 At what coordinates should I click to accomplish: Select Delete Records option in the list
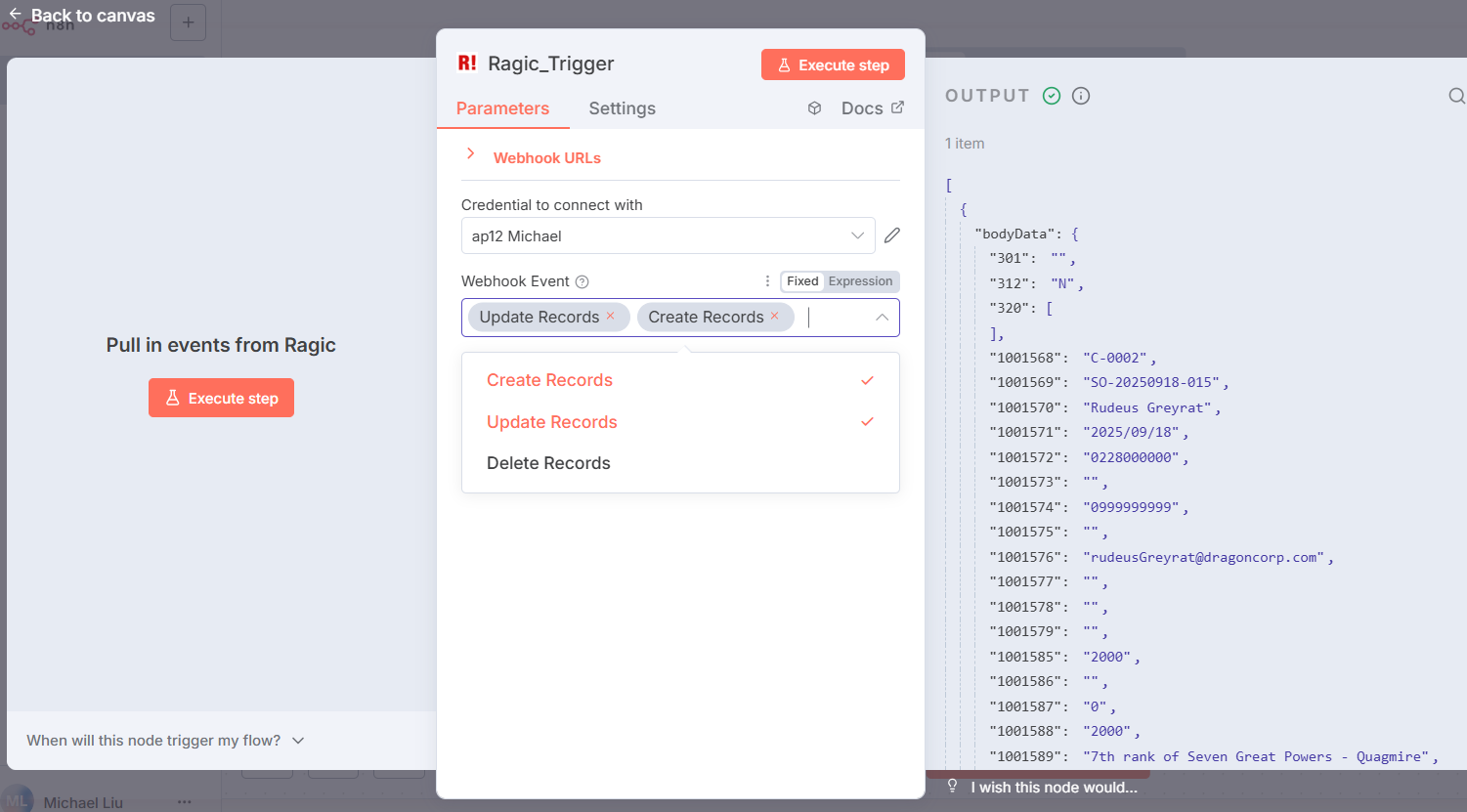coord(548,463)
